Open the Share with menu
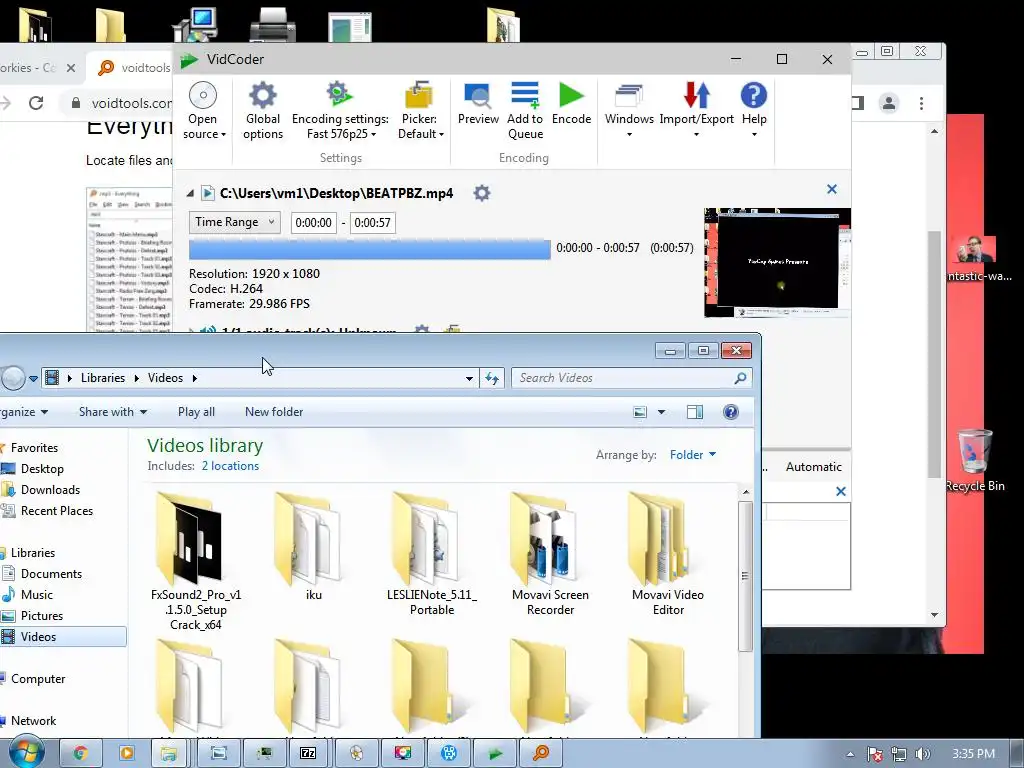Image resolution: width=1024 pixels, height=768 pixels. [112, 412]
